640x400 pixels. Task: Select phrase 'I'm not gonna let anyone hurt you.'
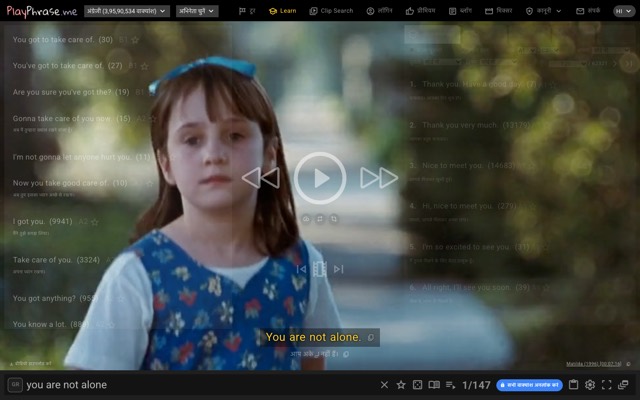click(81, 157)
